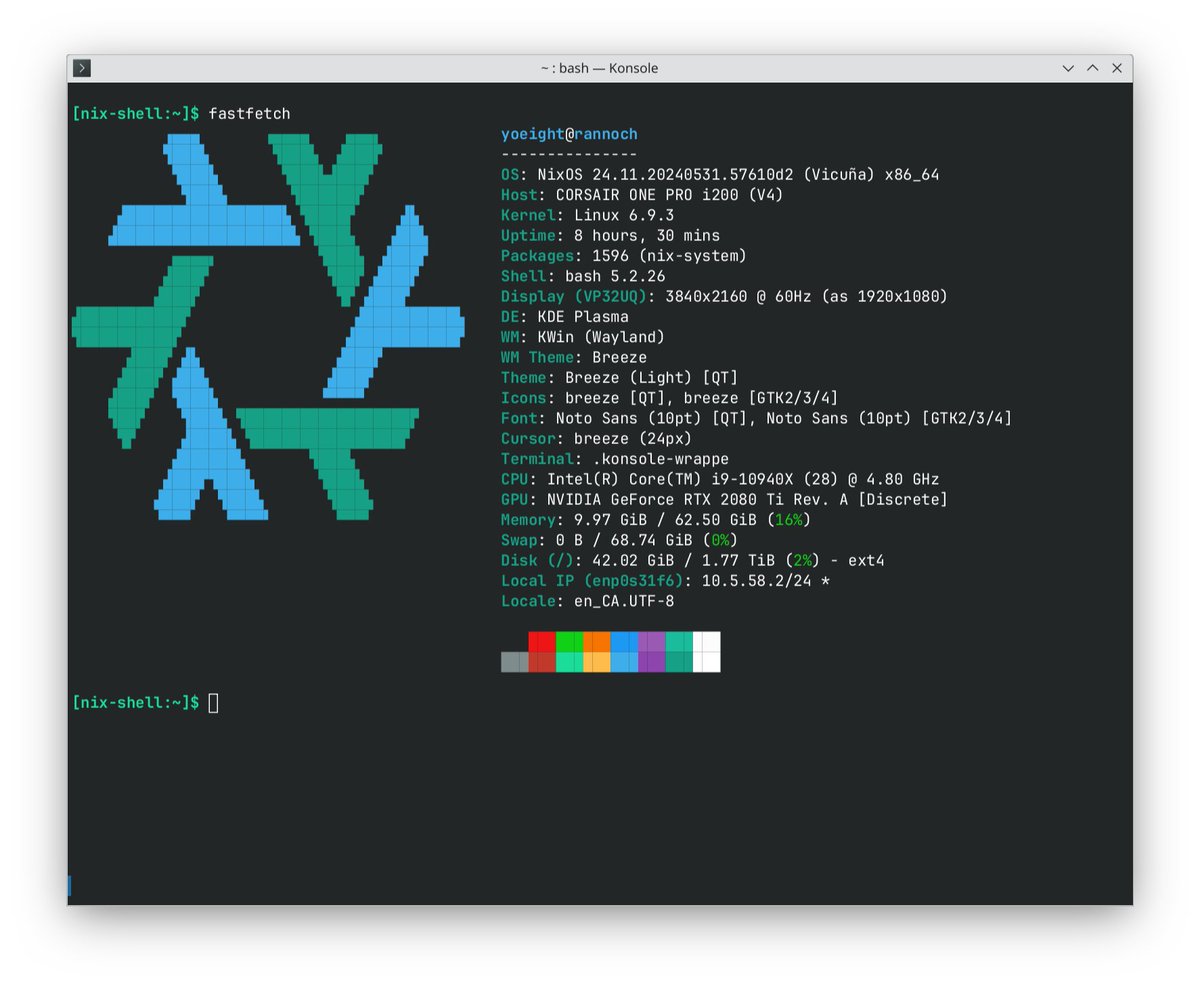This screenshot has height=985, width=1200.
Task: Click the Font line with Noto Sans
Action: coord(756,419)
